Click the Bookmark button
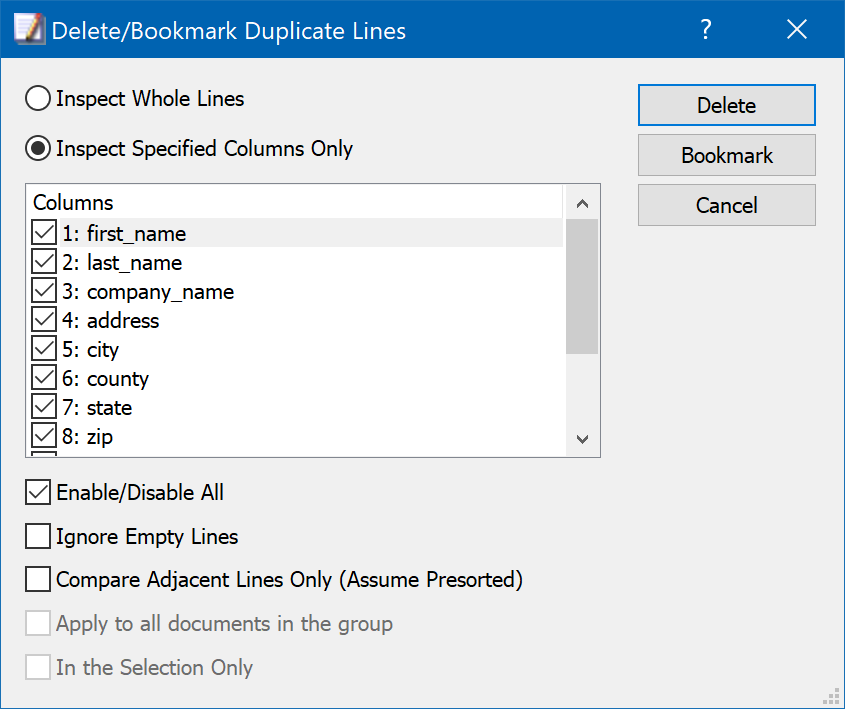Screen dimensions: 845x709 [726, 155]
